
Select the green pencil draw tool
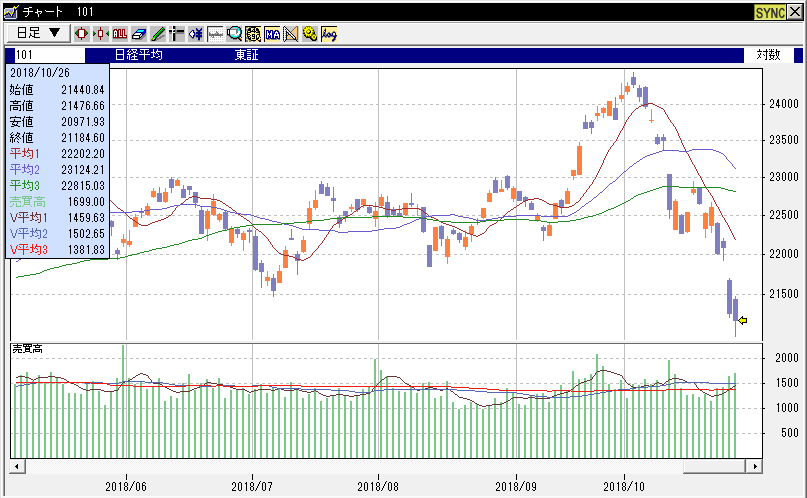(x=157, y=33)
